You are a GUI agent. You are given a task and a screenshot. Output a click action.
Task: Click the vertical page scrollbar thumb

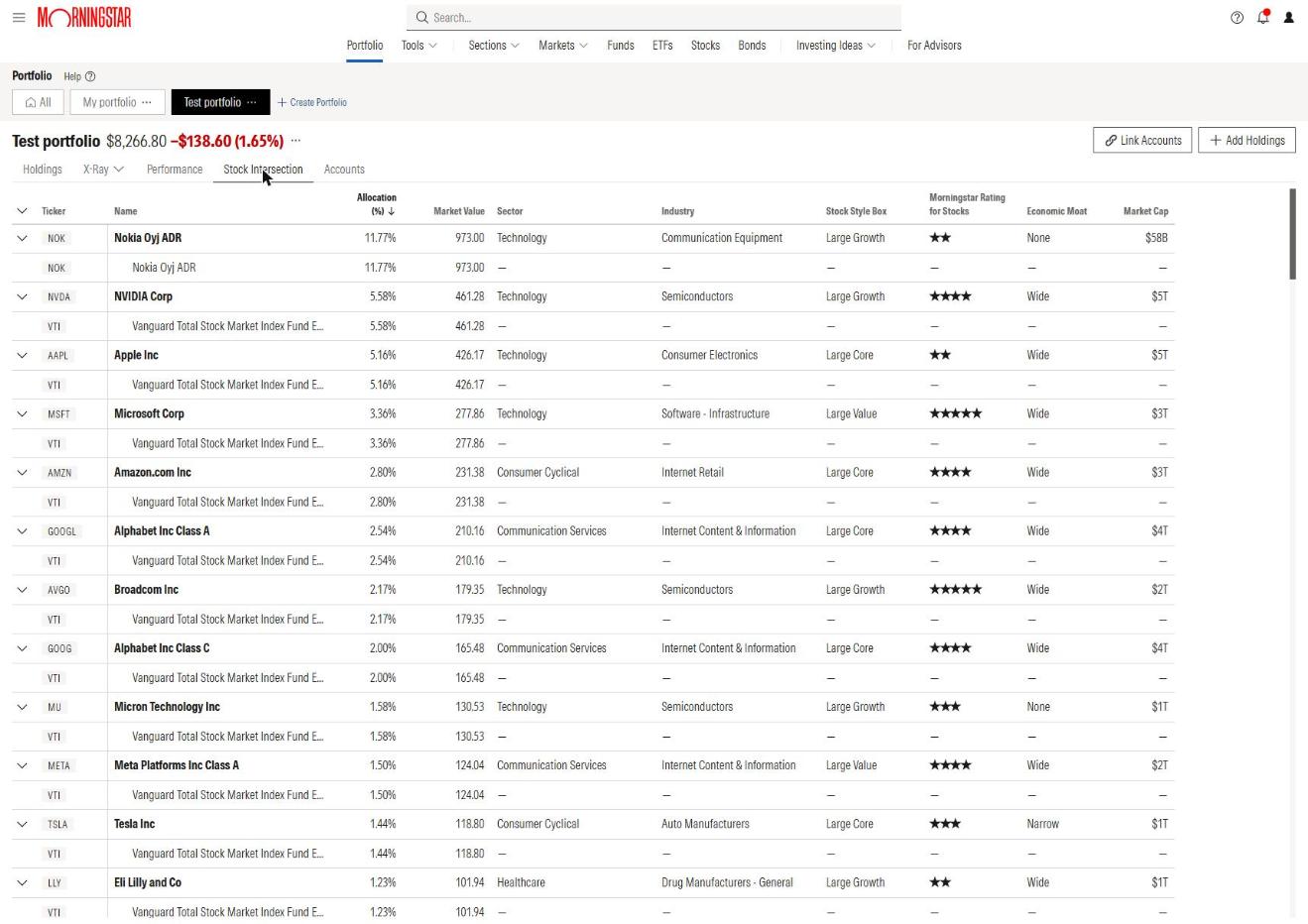[1292, 234]
